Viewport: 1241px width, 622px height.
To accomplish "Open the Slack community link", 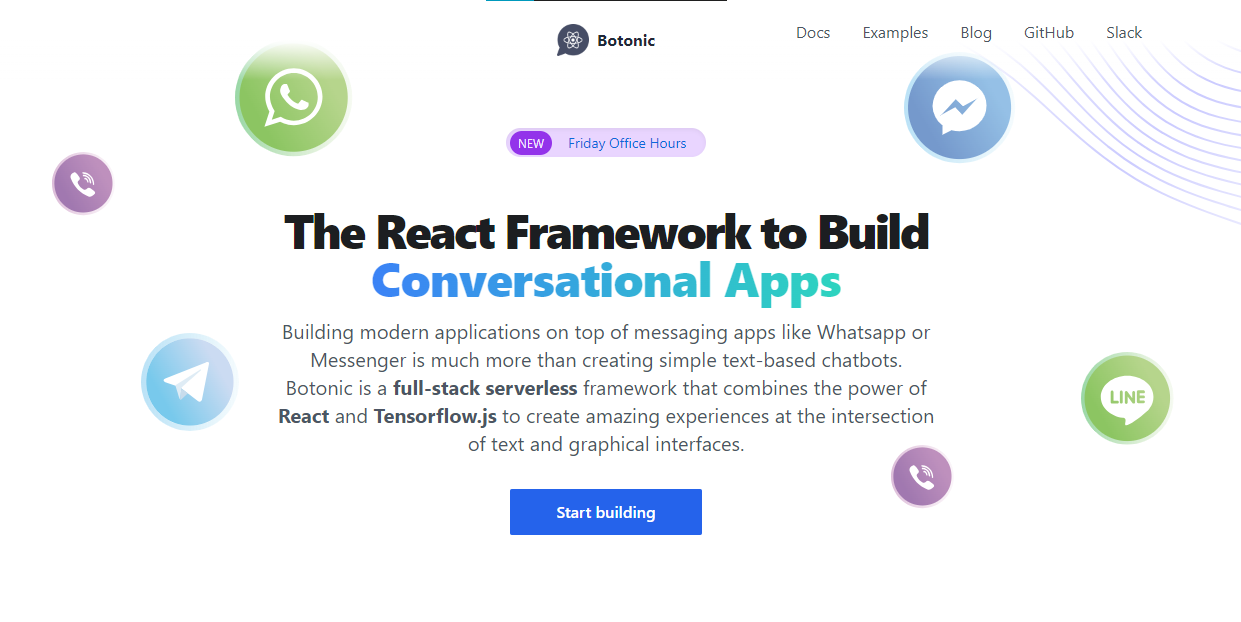I will point(1124,33).
